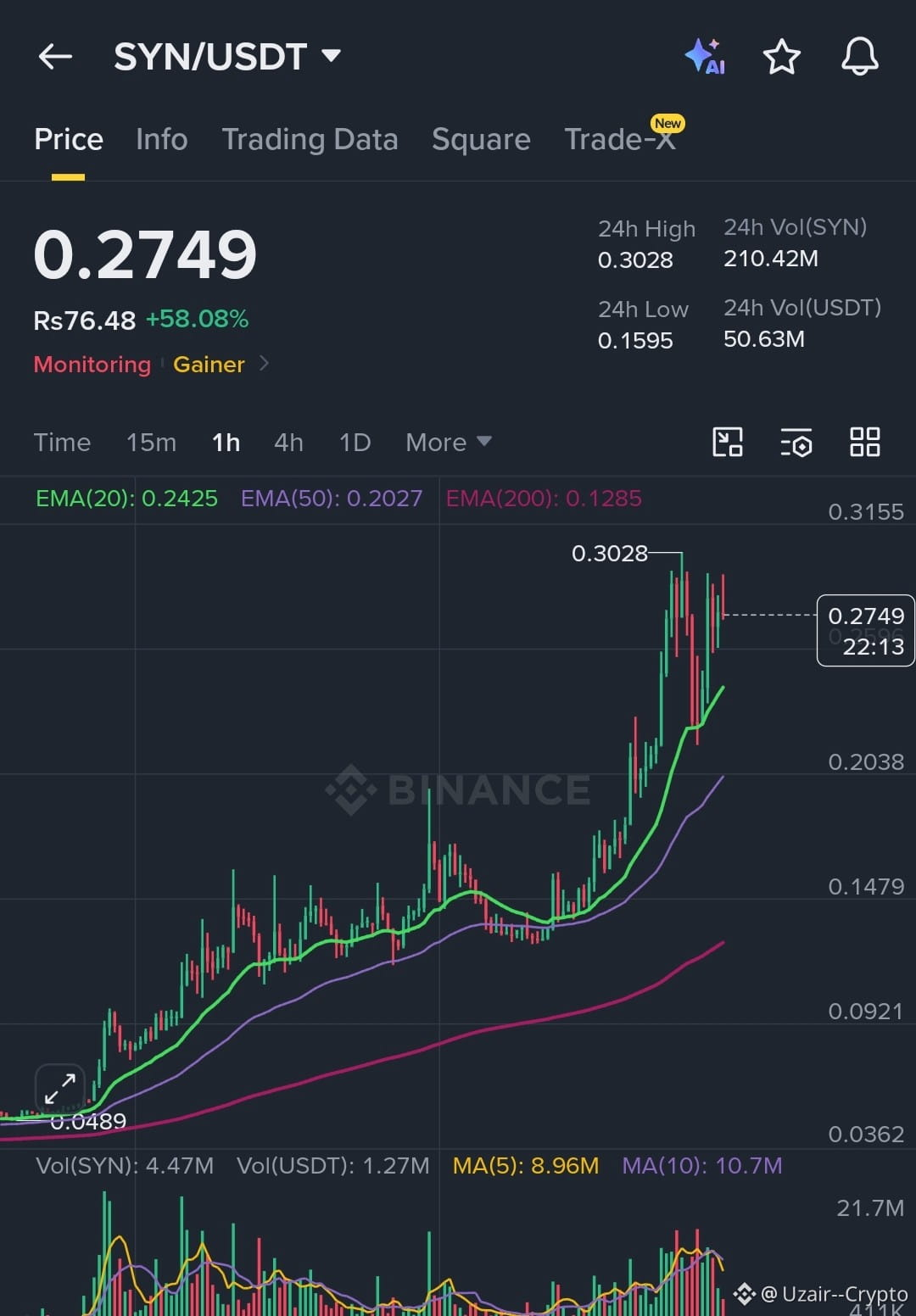Tap the 24h Low value 0.1595
This screenshot has width=916, height=1316.
635,341
